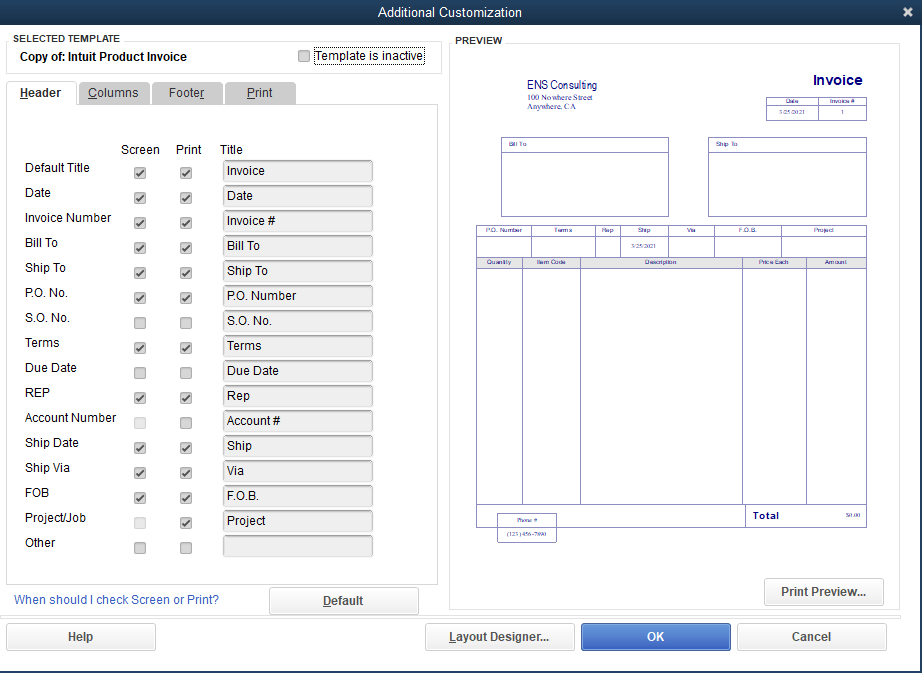Toggle Screen checkbox for Terms
The width and height of the screenshot is (922, 673).
tap(140, 348)
